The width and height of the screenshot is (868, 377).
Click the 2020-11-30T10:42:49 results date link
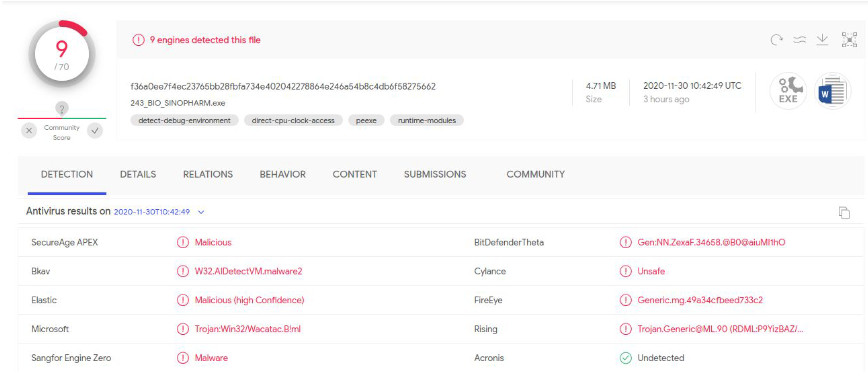click(x=152, y=212)
